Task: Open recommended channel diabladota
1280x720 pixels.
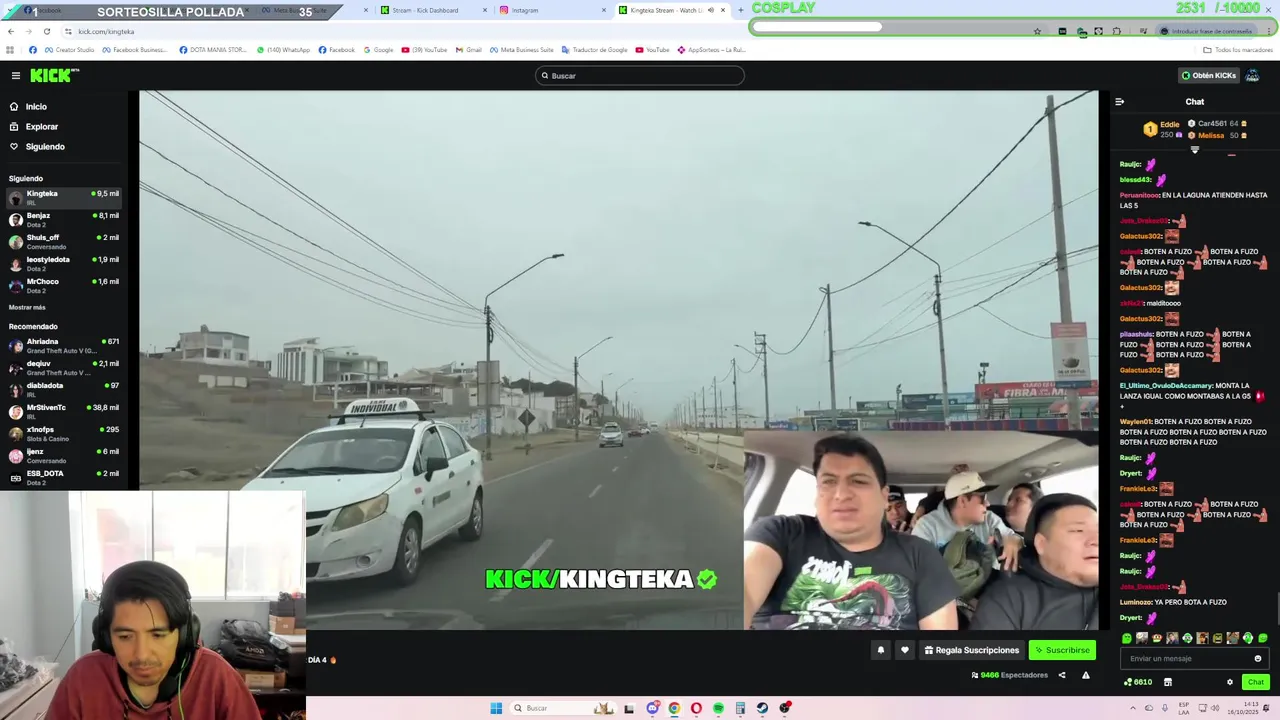Action: [x=64, y=389]
